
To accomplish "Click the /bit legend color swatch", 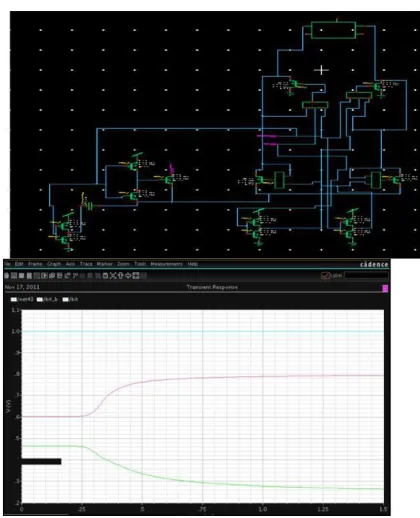I will pyautogui.click(x=65, y=299).
